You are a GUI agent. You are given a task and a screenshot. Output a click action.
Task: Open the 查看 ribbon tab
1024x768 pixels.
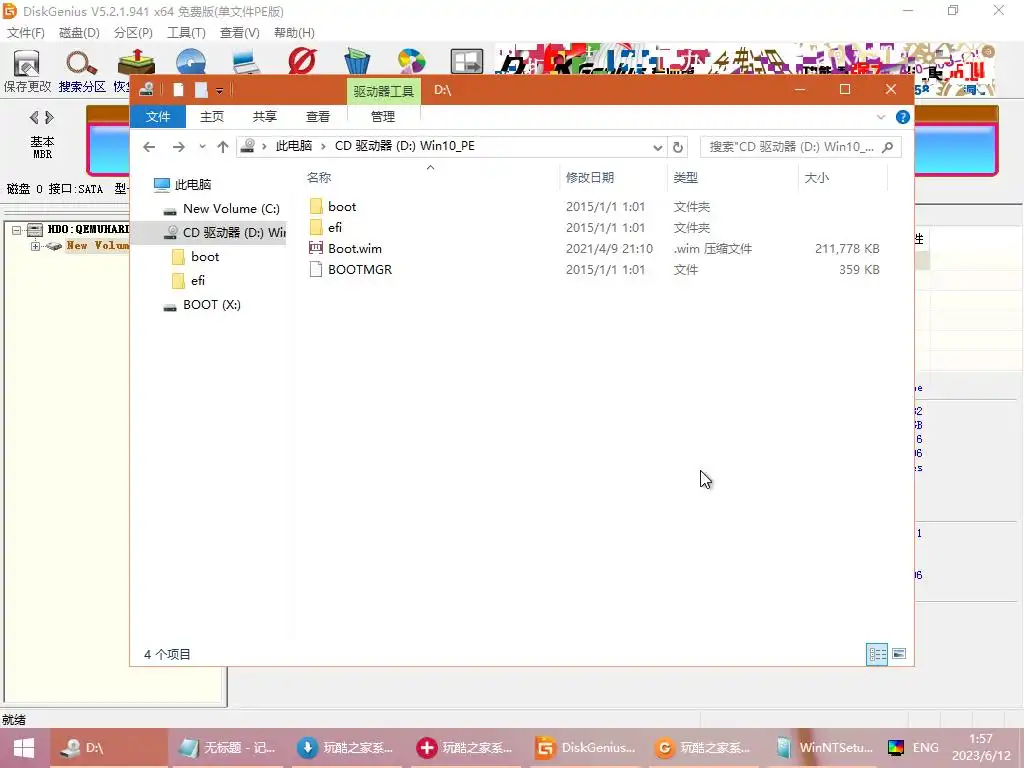tap(317, 116)
